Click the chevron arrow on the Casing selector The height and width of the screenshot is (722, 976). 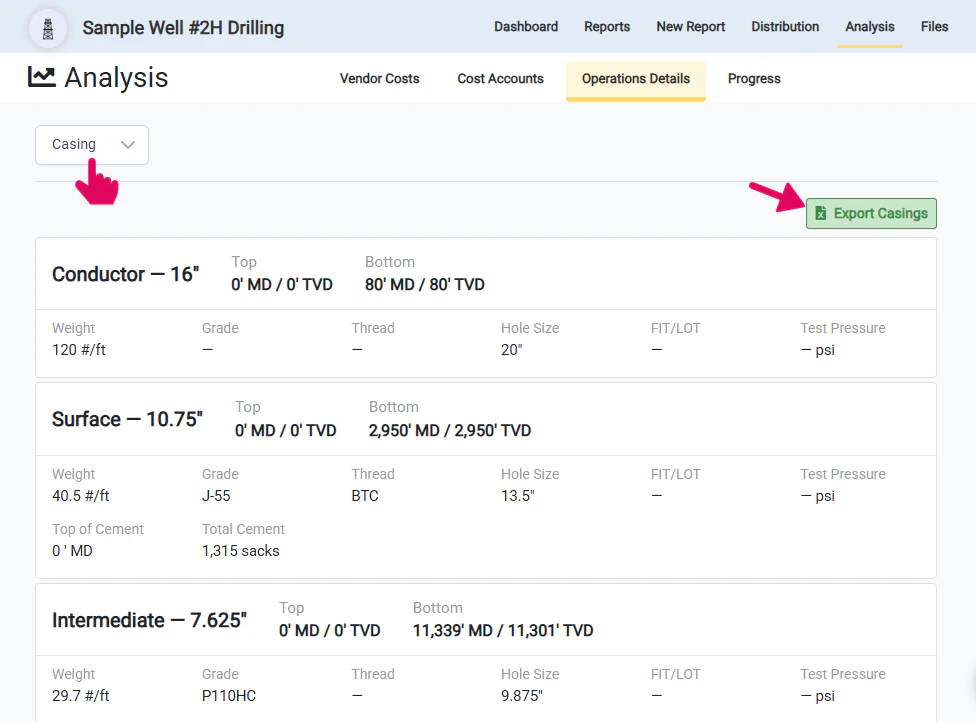[x=127, y=145]
